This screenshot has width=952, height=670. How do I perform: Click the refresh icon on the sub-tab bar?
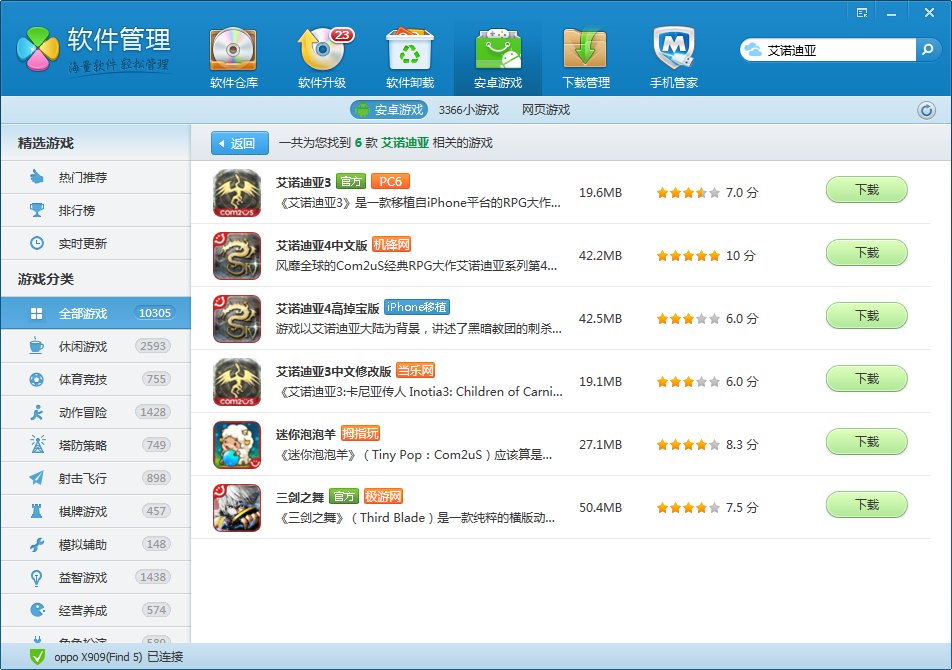(926, 111)
